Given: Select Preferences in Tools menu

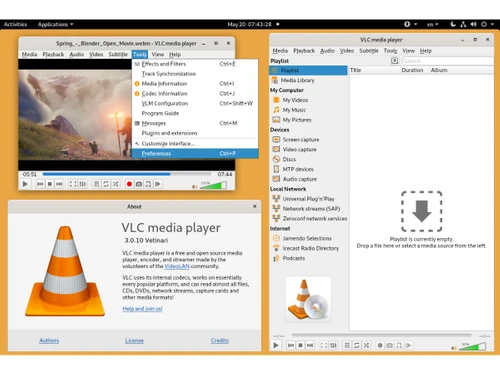Looking at the screenshot, I should [195, 153].
